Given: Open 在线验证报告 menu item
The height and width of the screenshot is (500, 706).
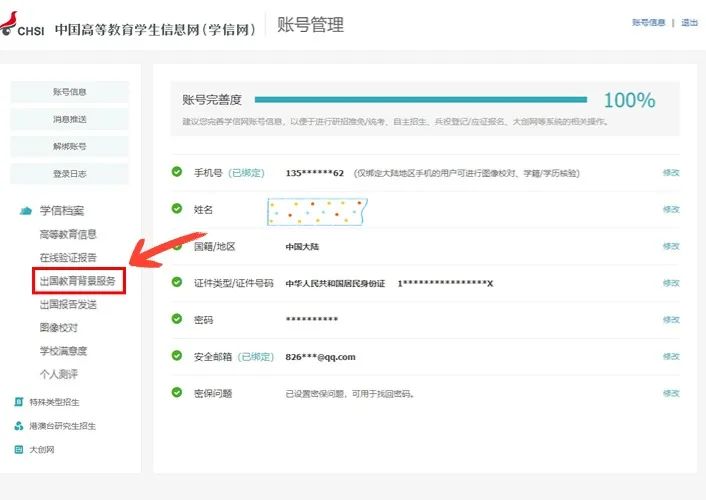Looking at the screenshot, I should click(68, 258).
